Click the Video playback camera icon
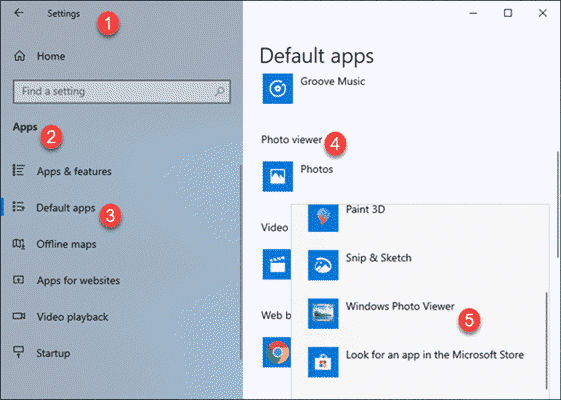 pyautogui.click(x=19, y=316)
